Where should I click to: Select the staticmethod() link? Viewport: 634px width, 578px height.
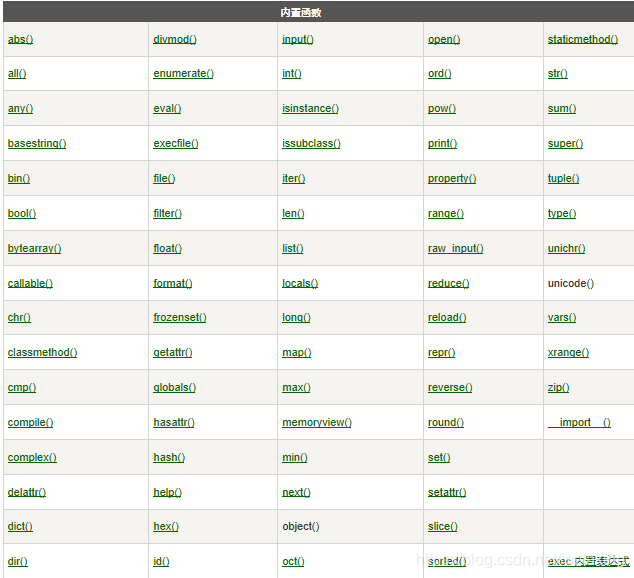click(583, 39)
